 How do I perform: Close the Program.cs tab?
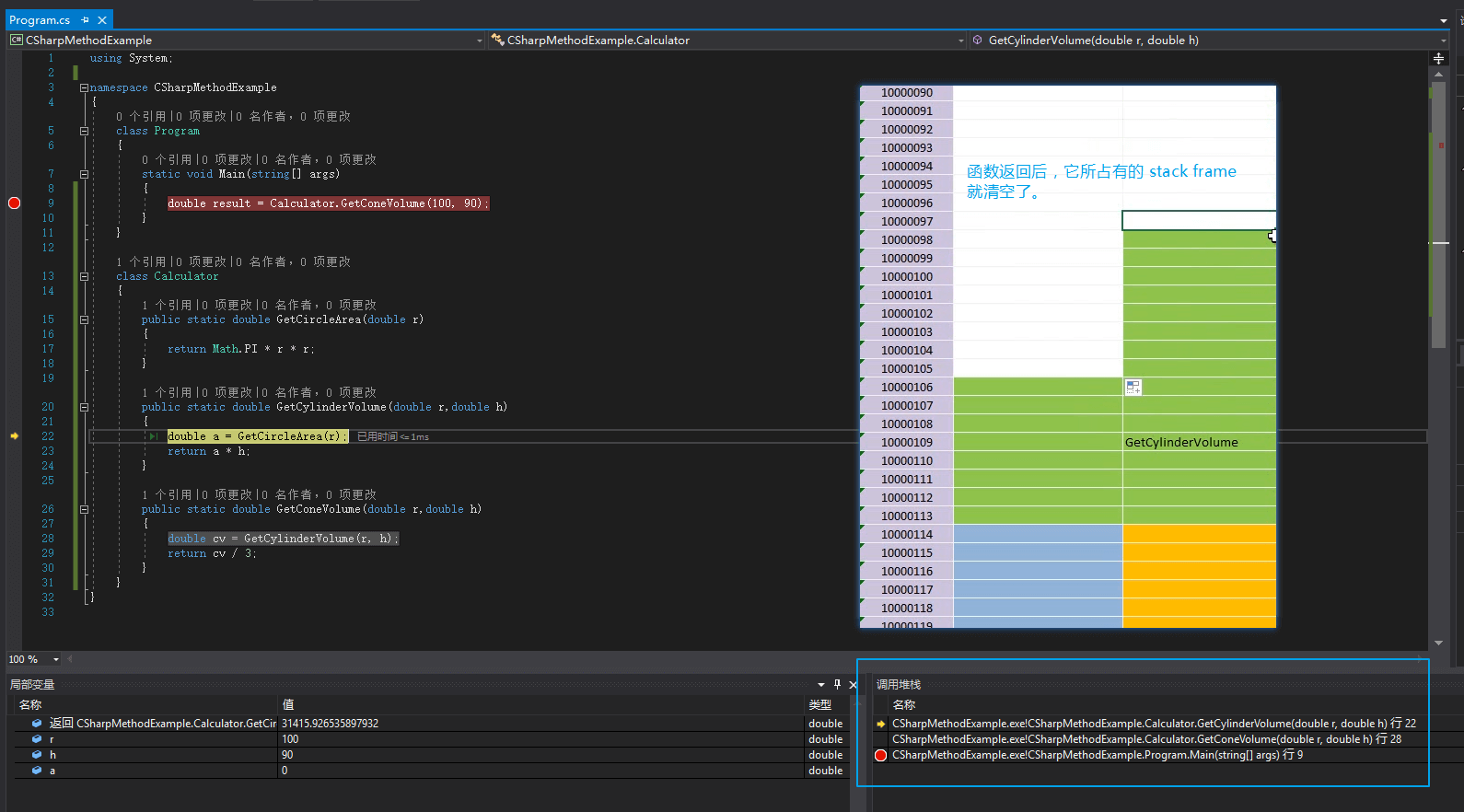click(x=102, y=20)
